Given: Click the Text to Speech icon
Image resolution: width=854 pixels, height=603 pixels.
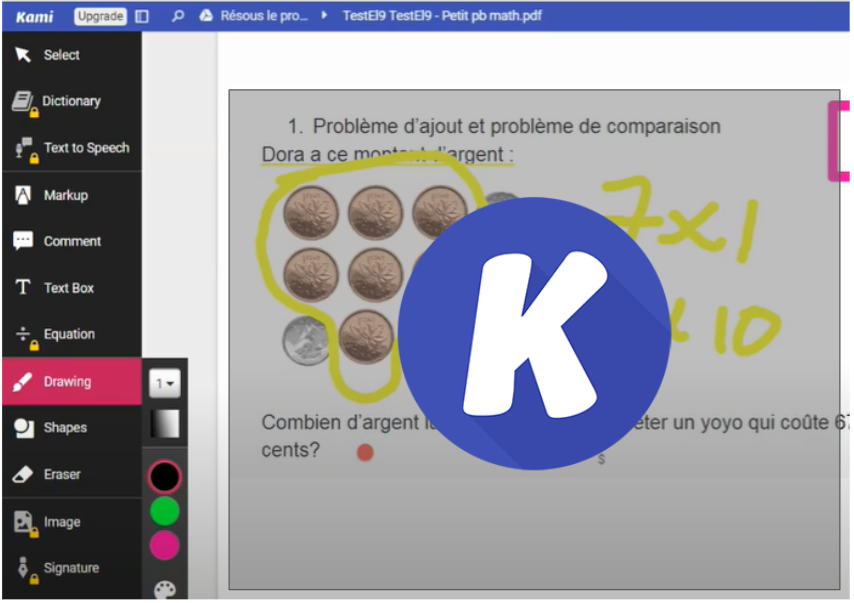Looking at the screenshot, I should point(25,149).
